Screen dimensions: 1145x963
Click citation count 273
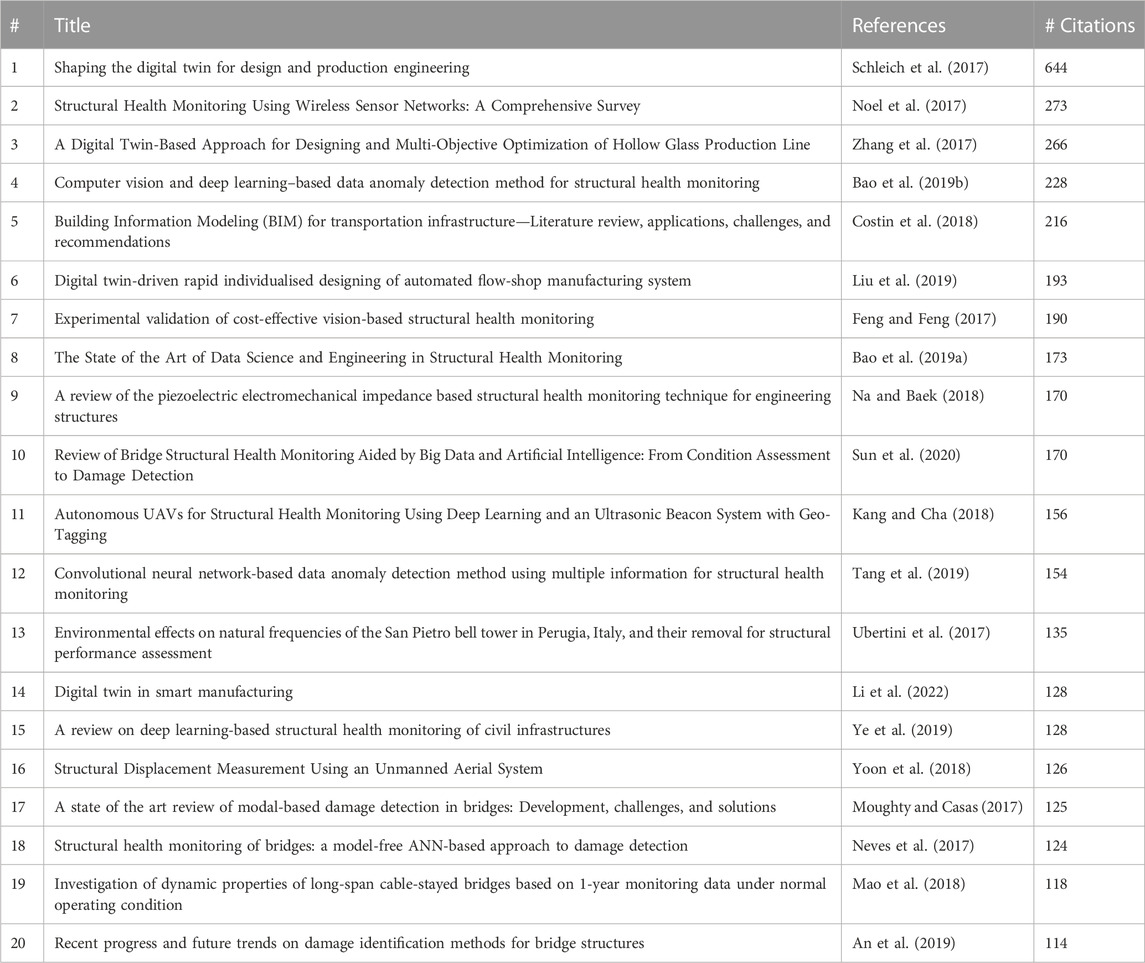pyautogui.click(x=1056, y=106)
